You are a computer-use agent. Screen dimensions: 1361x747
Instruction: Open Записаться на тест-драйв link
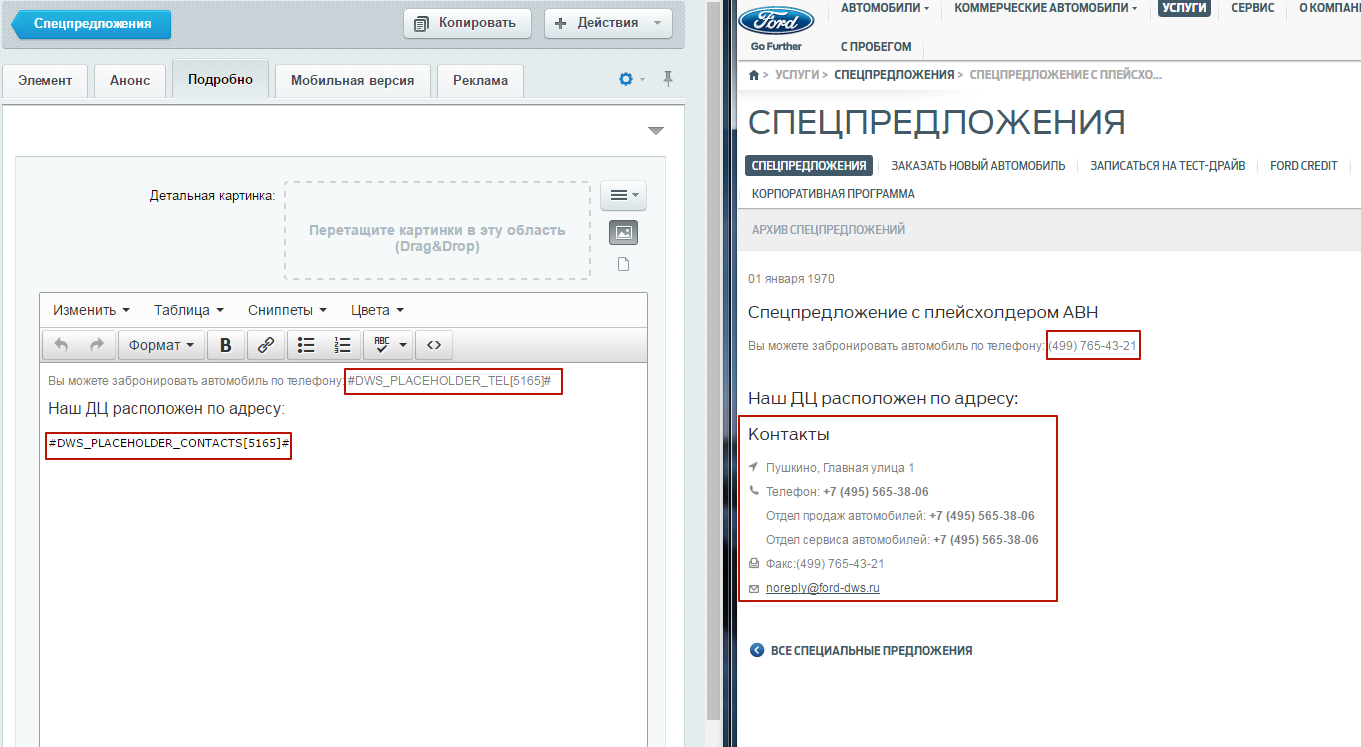(x=1168, y=166)
